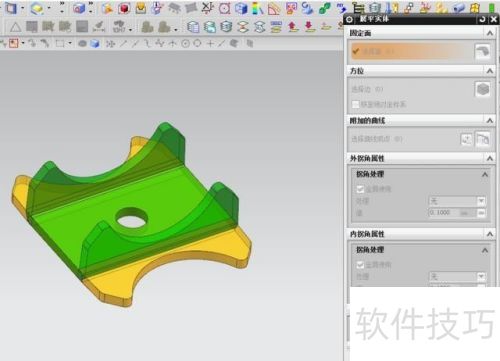Toggle the checkbox under 内拐角属性 拐角处理

(360, 265)
